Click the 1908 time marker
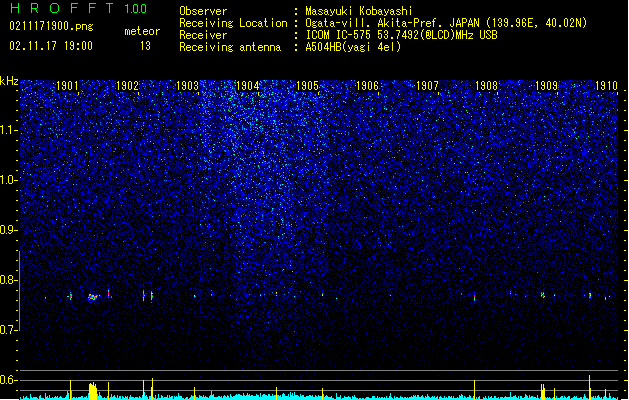 click(487, 86)
